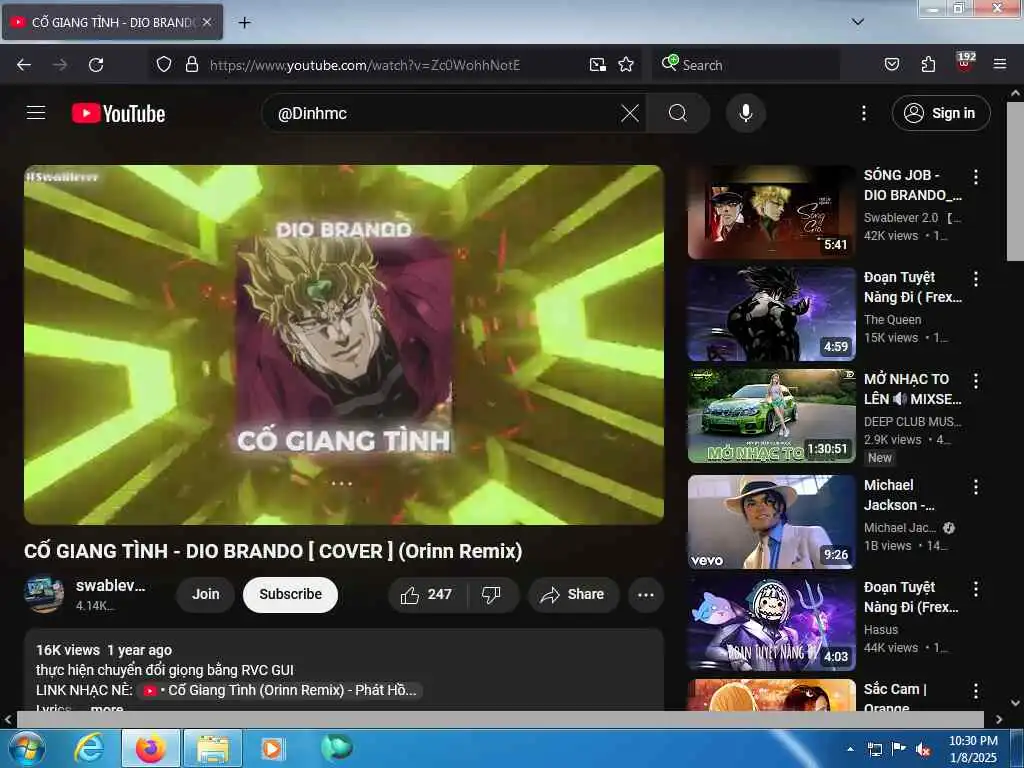This screenshot has height=768, width=1024.
Task: Open the Đoạn Tuyệt Nàng Đi 4:59 thumbnail
Action: tap(772, 314)
